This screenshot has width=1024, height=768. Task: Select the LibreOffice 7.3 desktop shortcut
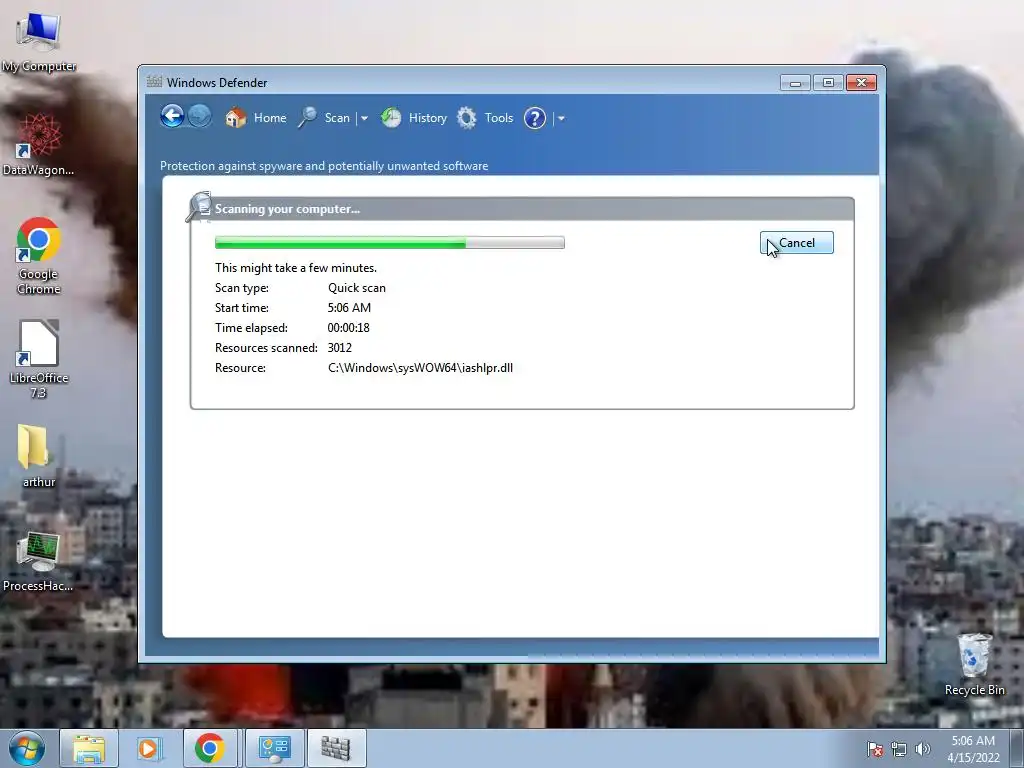39,359
